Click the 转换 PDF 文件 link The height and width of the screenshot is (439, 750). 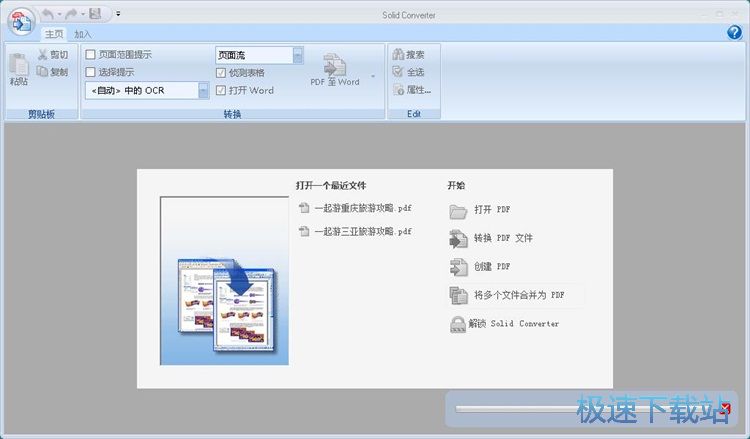tap(503, 238)
